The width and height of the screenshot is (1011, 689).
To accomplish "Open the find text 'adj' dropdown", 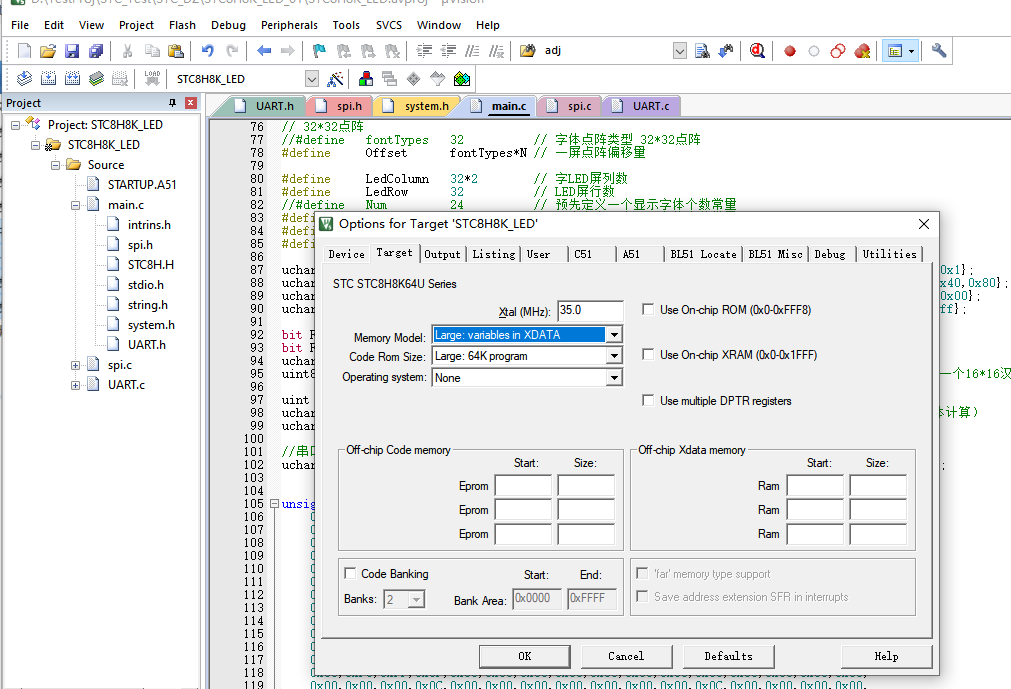I will point(680,51).
